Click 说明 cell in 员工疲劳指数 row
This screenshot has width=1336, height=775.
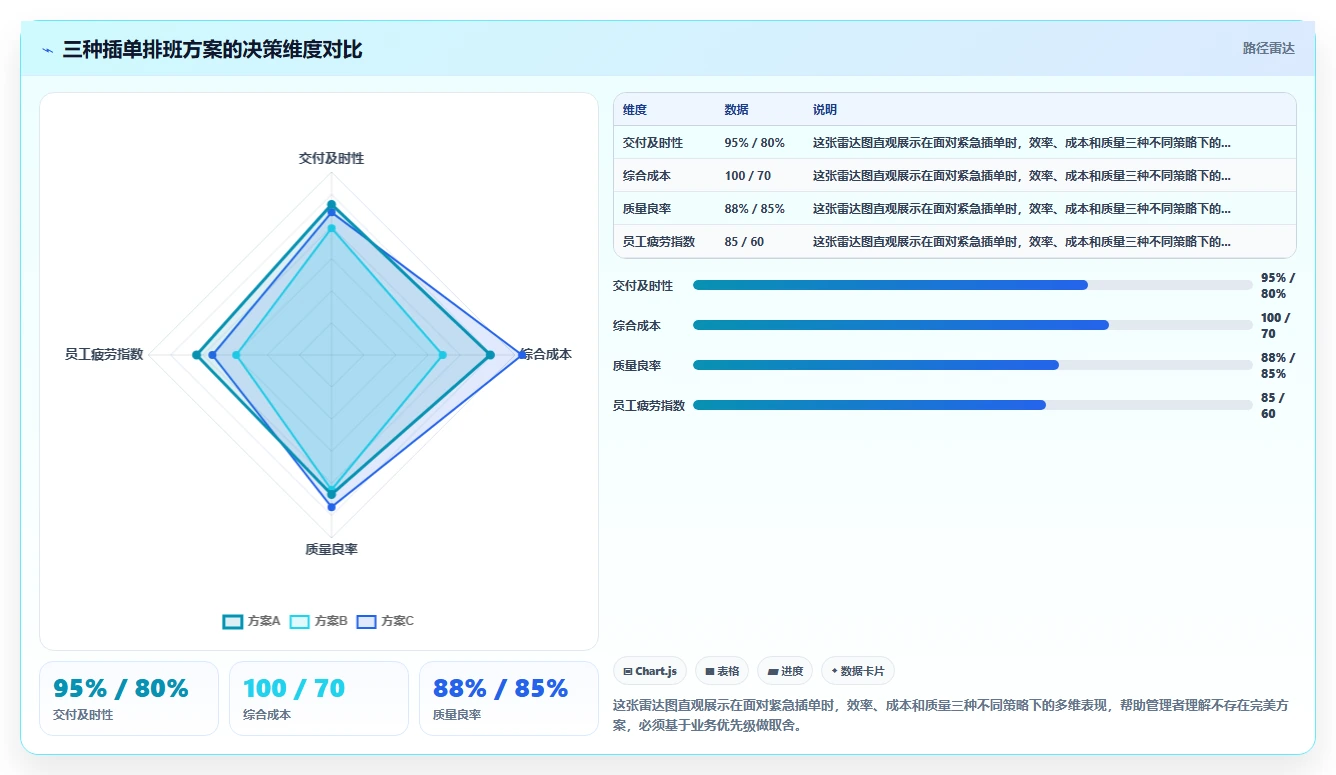coord(1022,242)
